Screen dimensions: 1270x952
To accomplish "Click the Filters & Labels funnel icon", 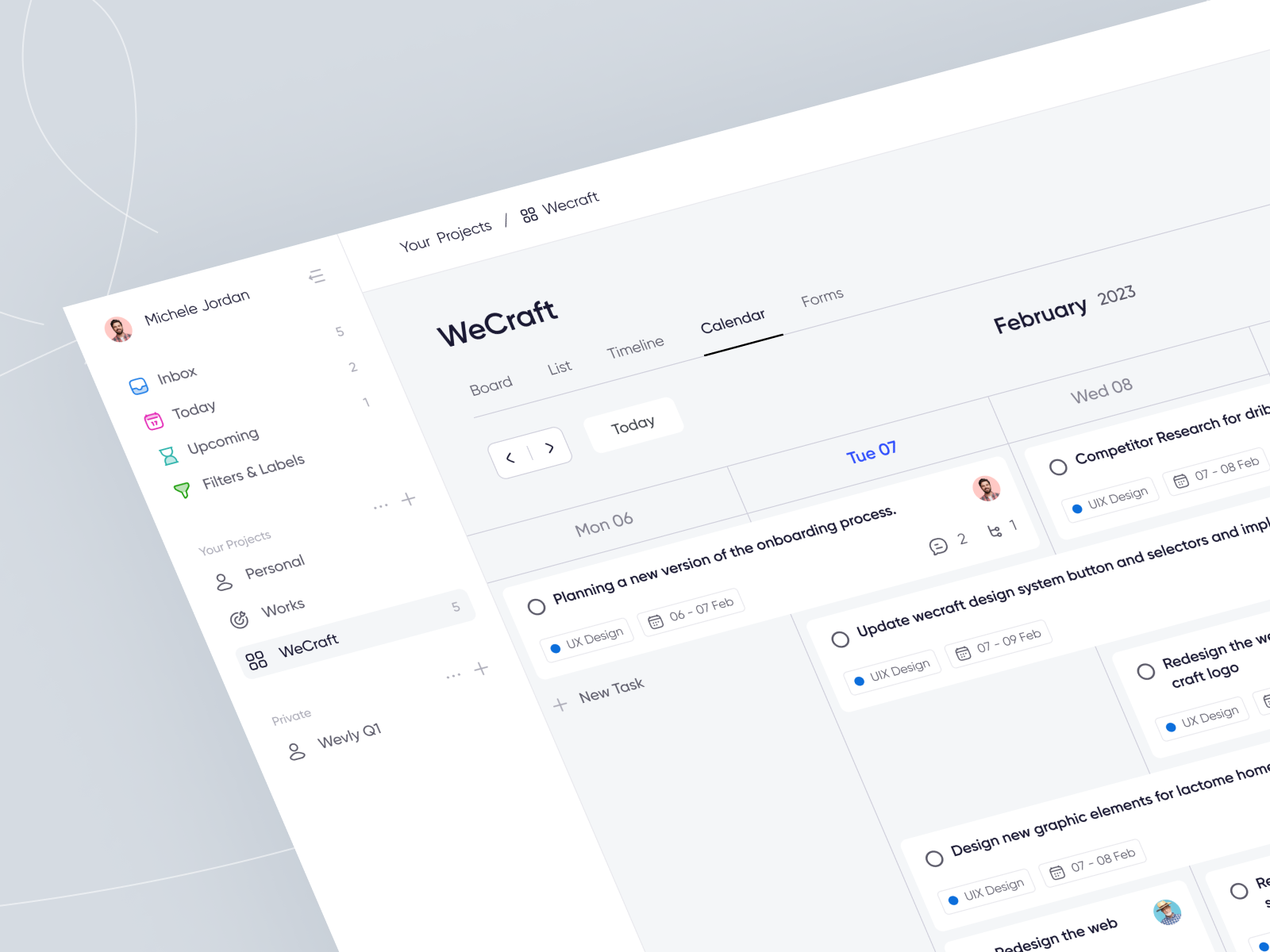I will coord(183,489).
